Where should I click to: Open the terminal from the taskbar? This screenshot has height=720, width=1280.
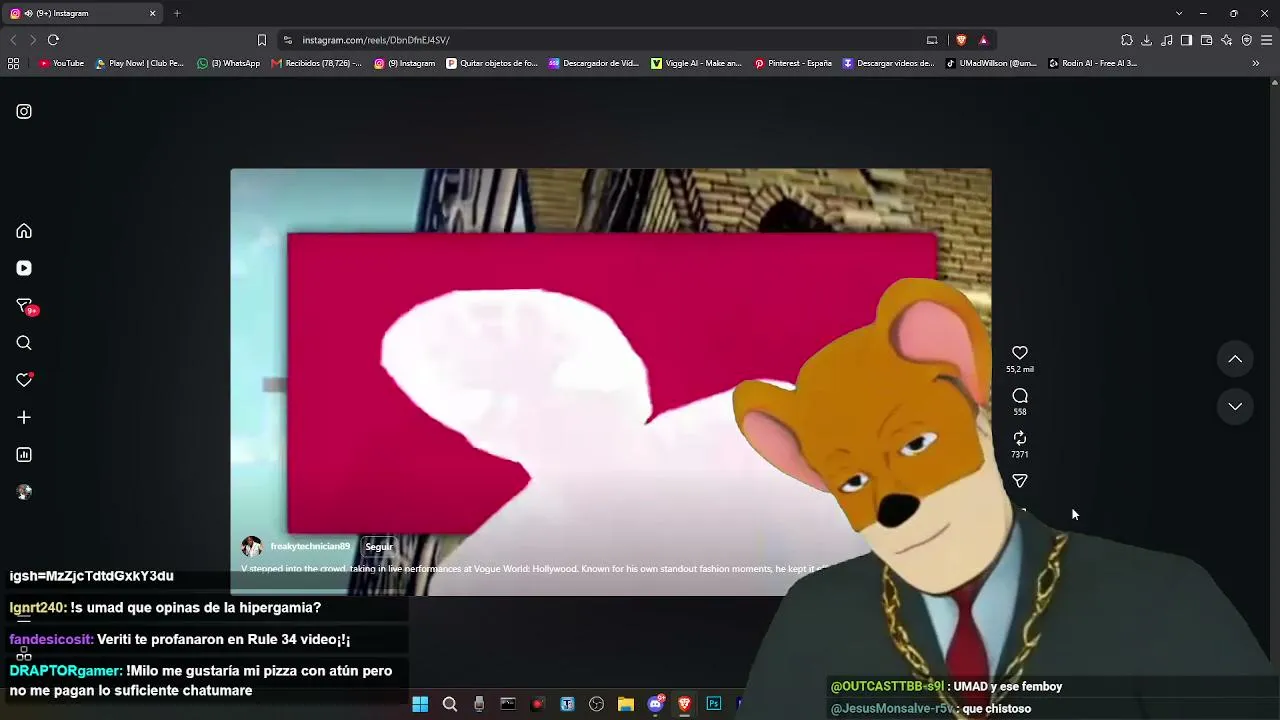508,704
